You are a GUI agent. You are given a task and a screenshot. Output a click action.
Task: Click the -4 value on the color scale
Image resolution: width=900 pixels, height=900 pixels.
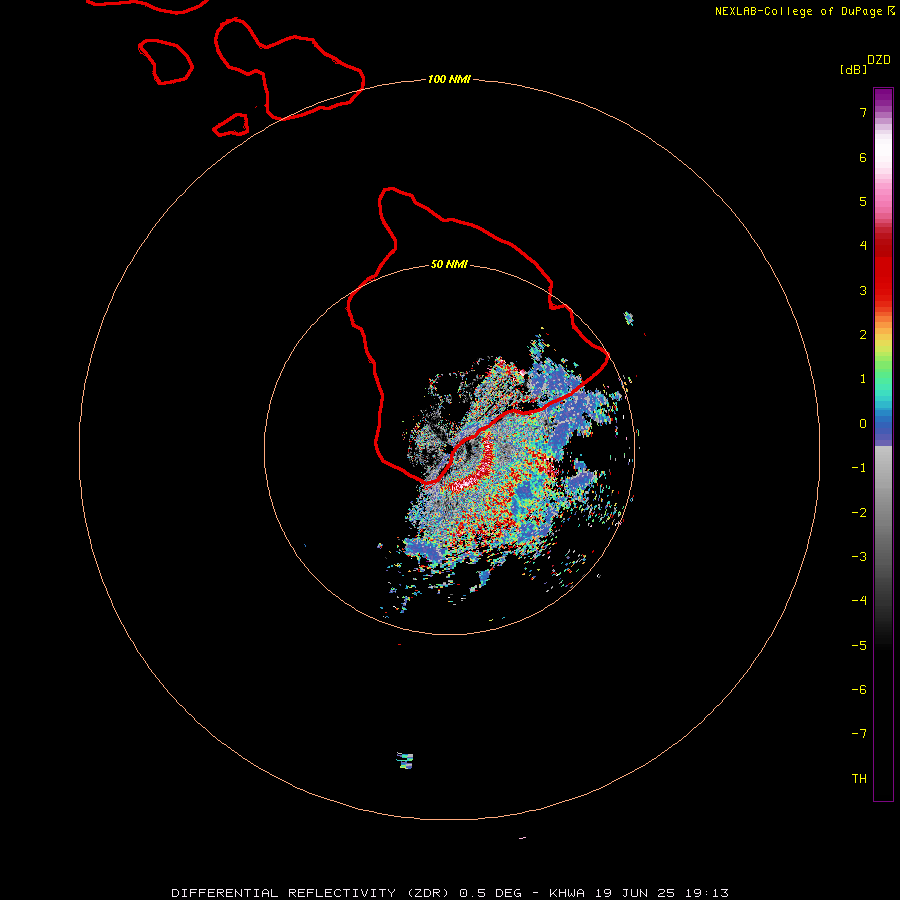click(859, 601)
